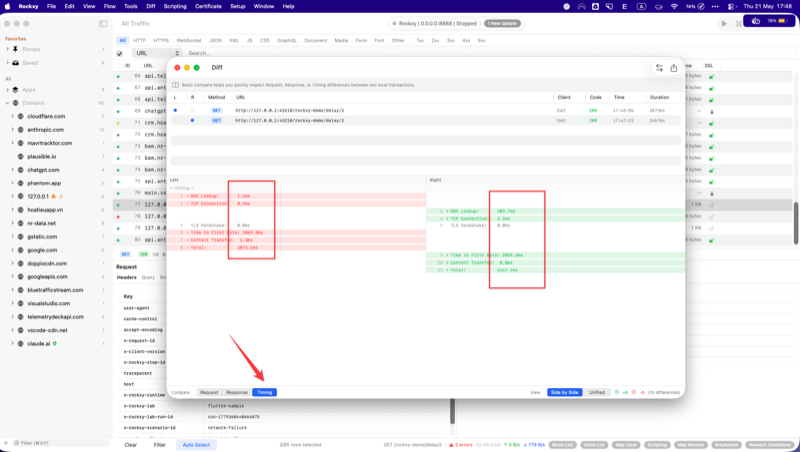
Task: Toggle Side by Side view in Diff
Action: [x=564, y=392]
